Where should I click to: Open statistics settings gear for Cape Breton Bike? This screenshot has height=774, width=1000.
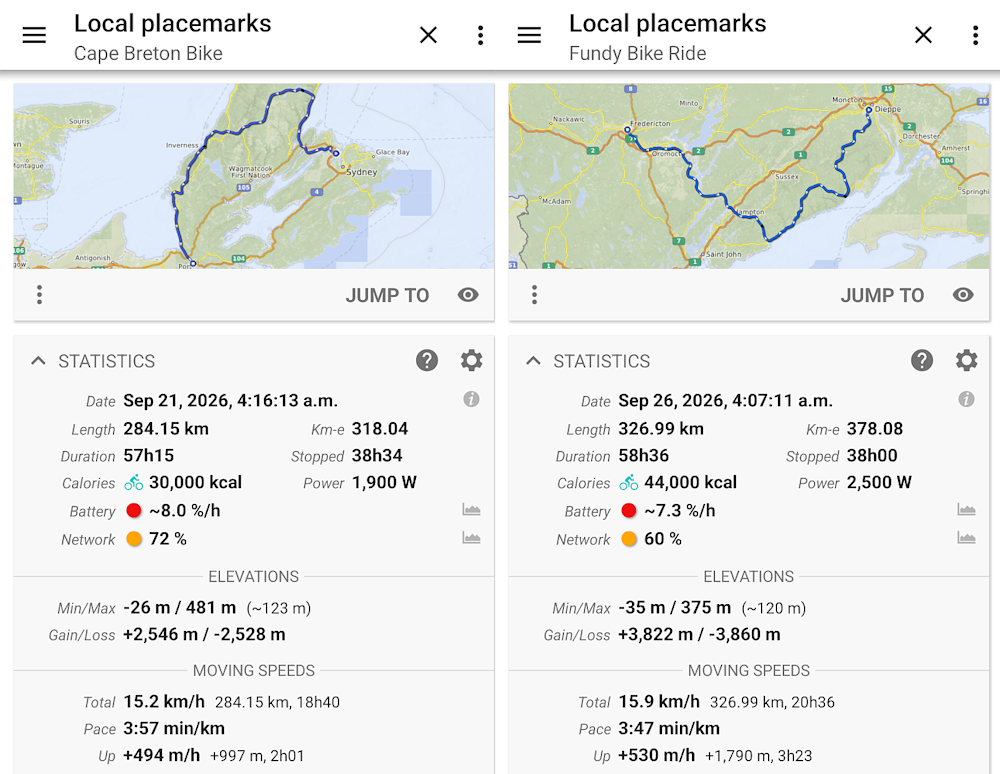(471, 360)
